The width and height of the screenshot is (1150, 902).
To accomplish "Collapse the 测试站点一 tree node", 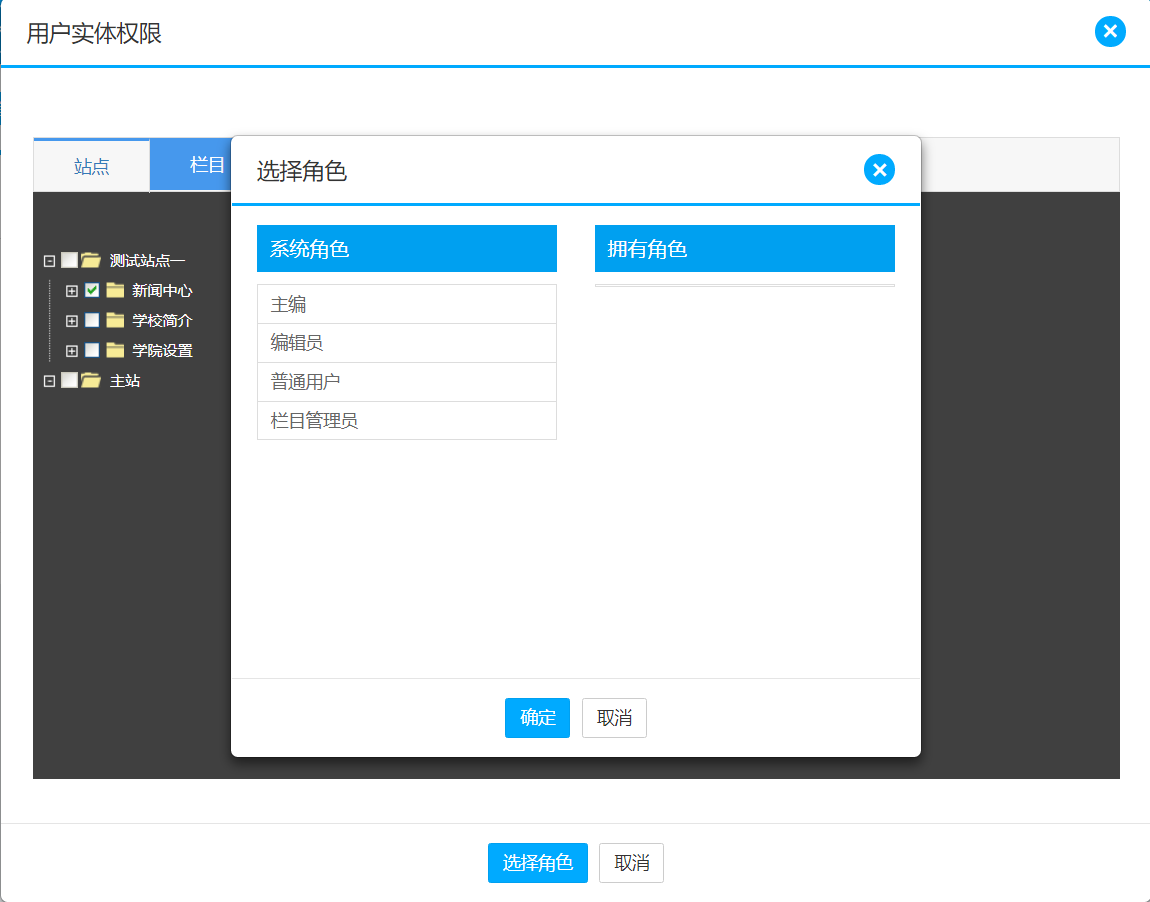I will [x=49, y=261].
